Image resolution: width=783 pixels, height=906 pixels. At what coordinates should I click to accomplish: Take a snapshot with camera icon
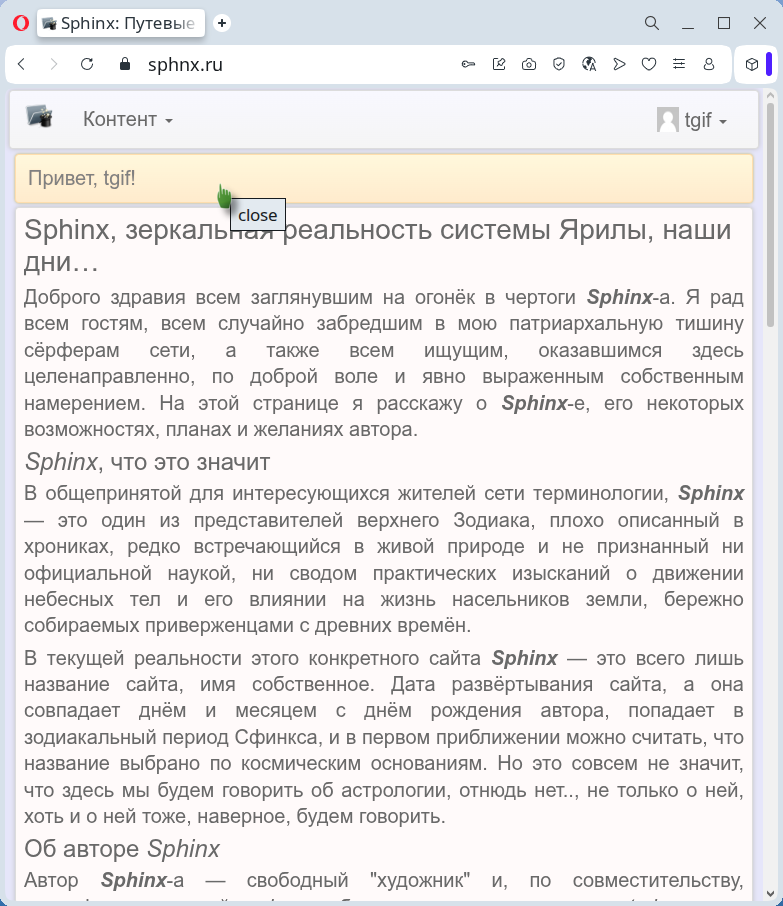click(528, 65)
